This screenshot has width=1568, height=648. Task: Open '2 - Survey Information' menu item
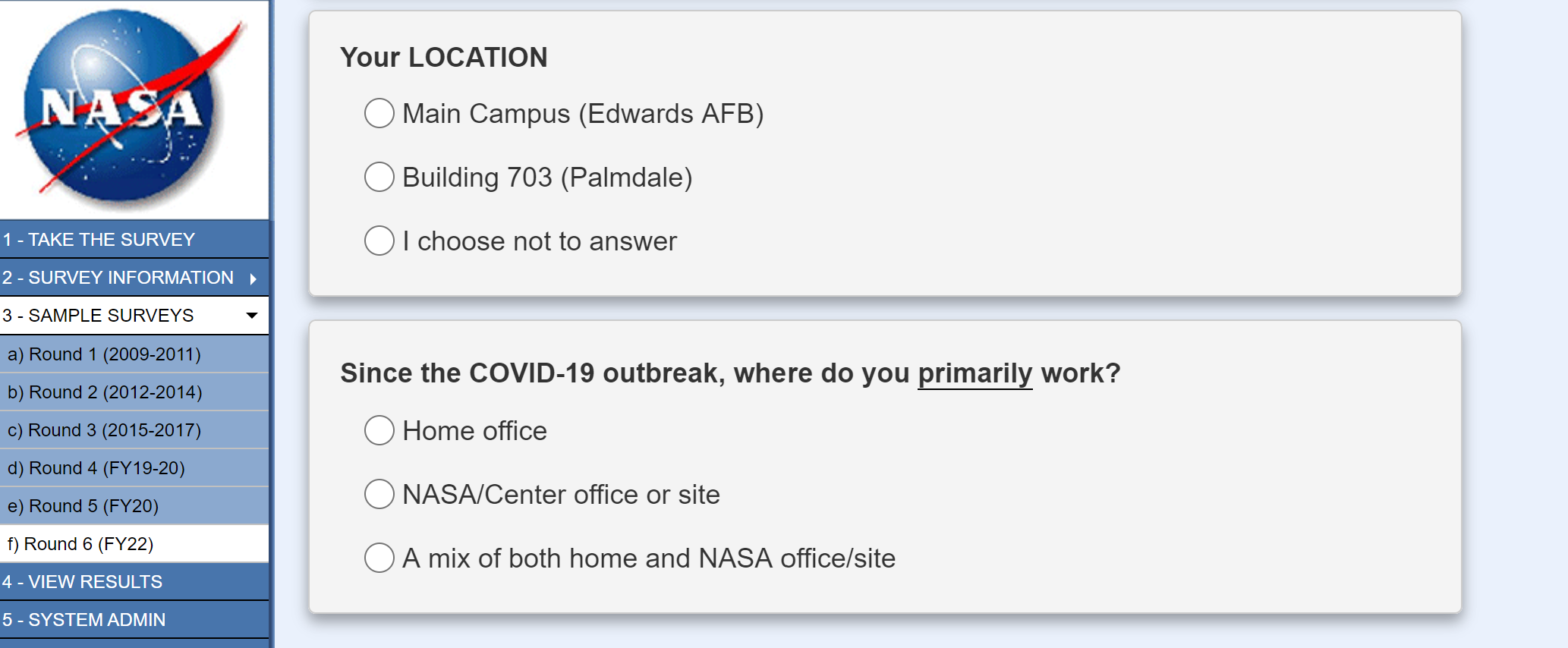click(118, 278)
